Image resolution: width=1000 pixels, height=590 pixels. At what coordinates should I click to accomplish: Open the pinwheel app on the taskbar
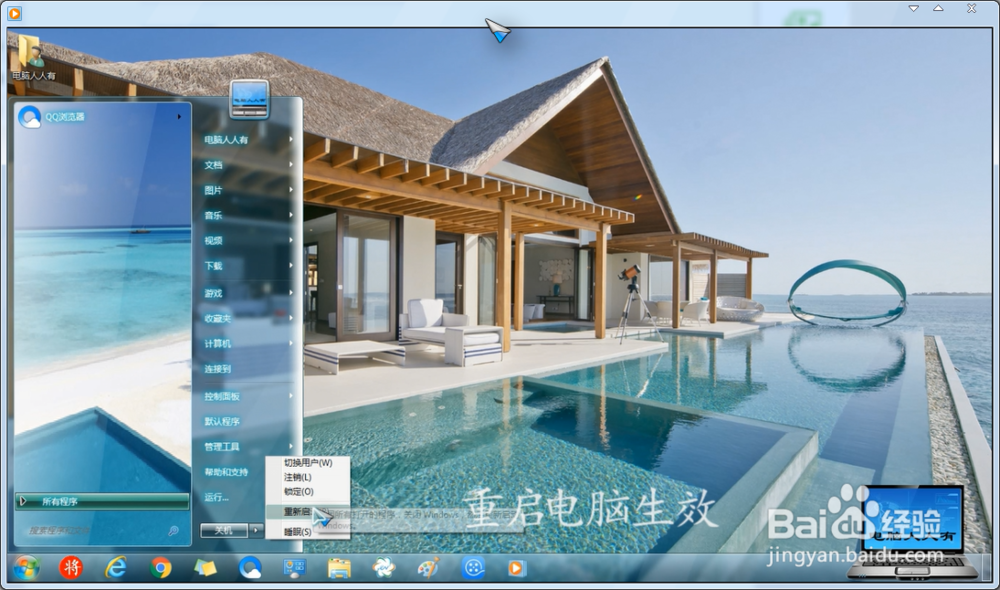[x=384, y=568]
